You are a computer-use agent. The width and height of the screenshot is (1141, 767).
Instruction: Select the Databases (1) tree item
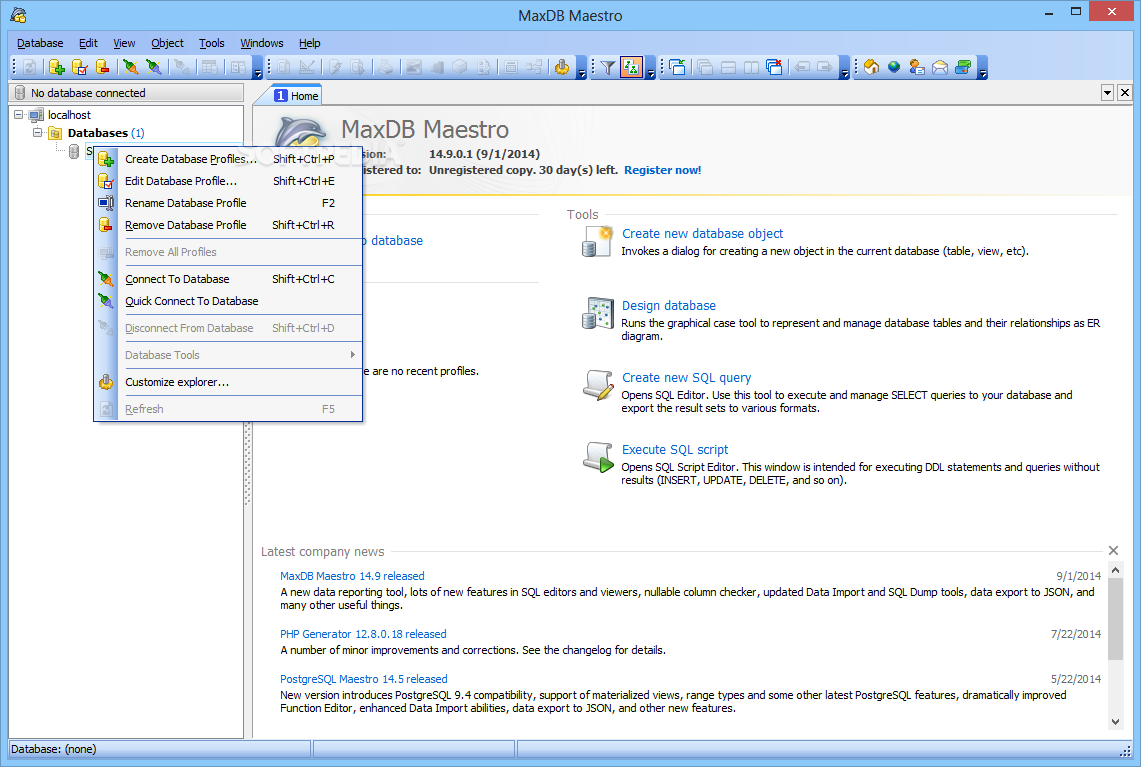click(106, 133)
